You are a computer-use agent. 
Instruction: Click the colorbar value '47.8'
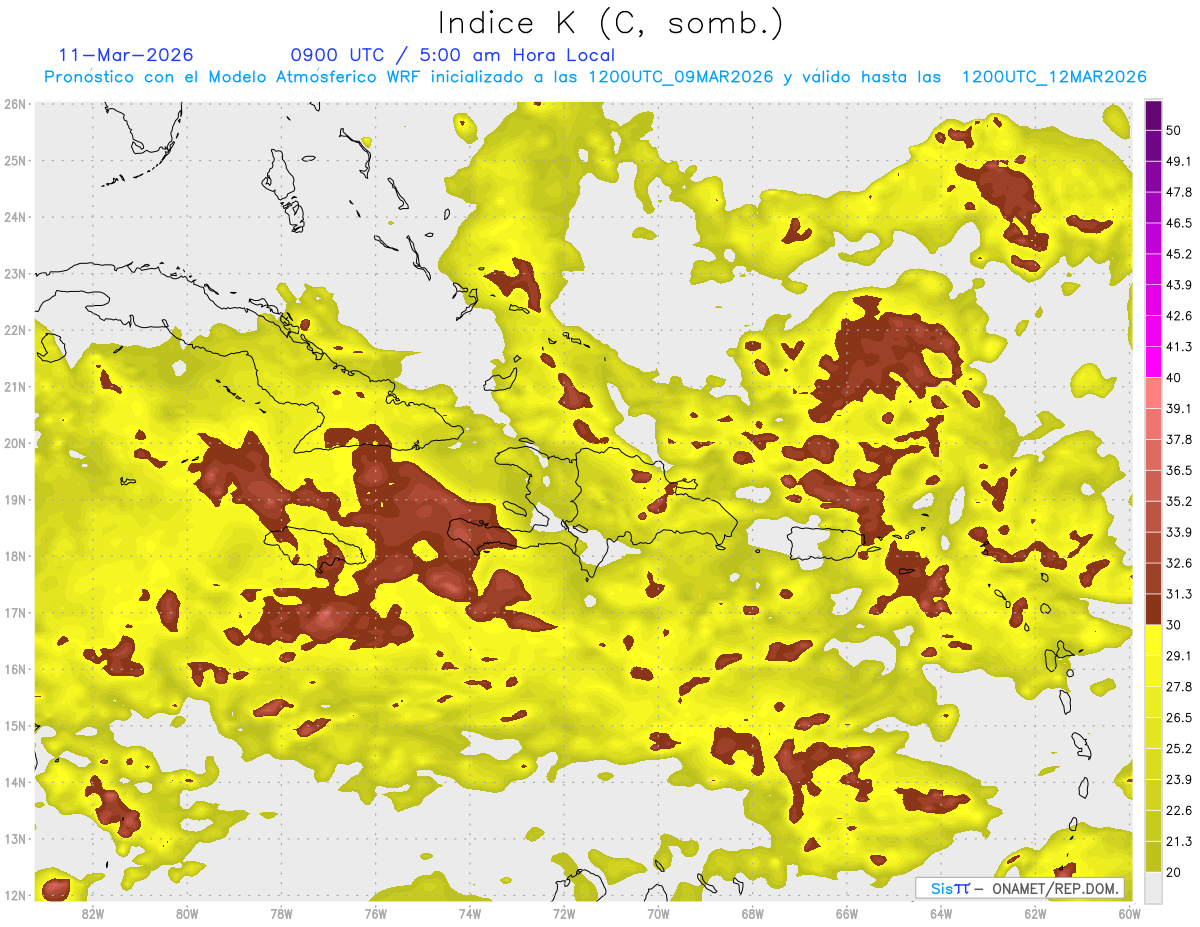point(1178,192)
